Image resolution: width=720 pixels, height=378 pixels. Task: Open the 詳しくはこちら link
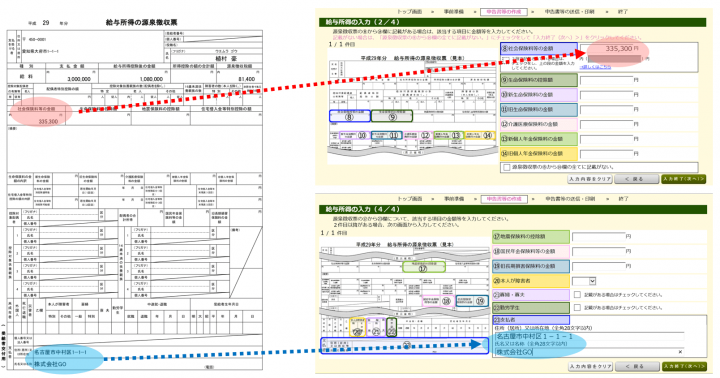[x=596, y=67]
